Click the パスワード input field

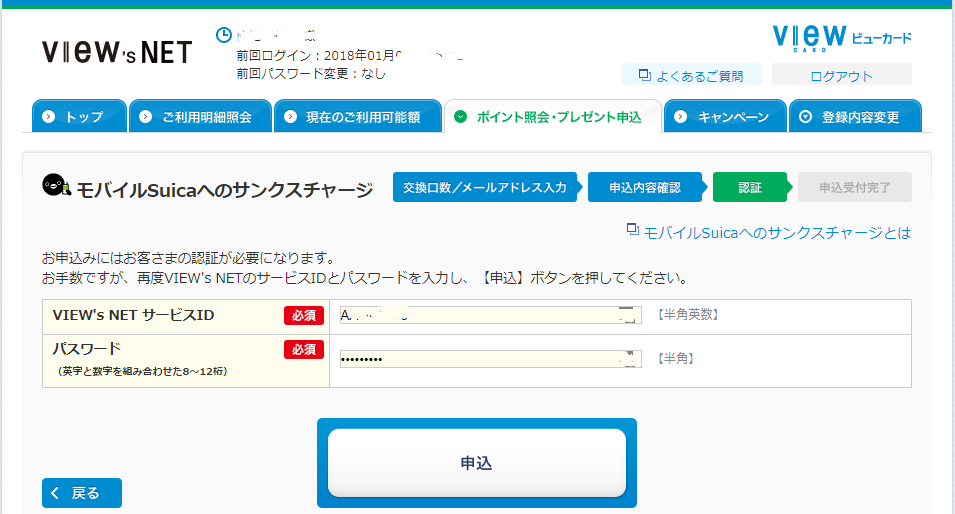(x=491, y=359)
